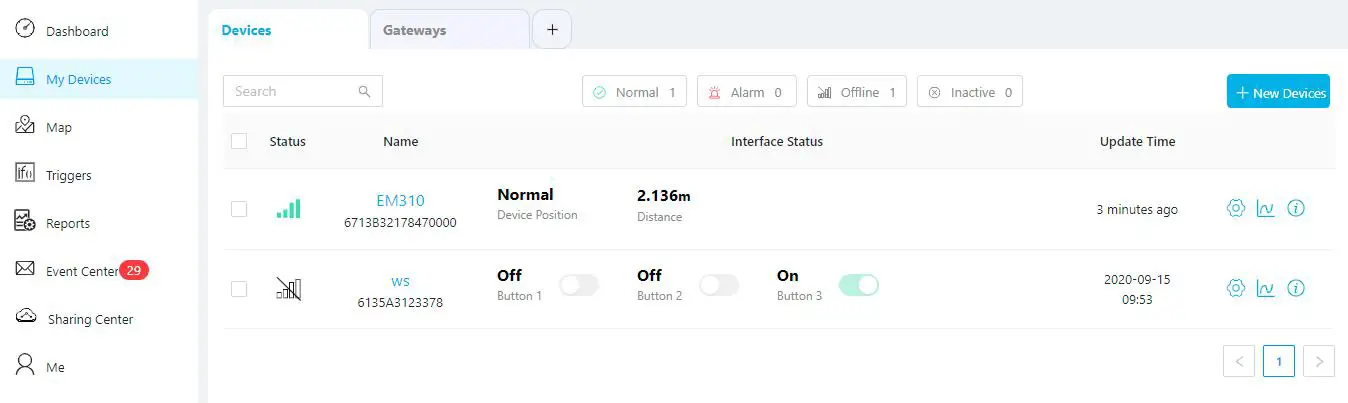Open settings gear for EM310 device
This screenshot has height=403, width=1348.
(x=1235, y=208)
